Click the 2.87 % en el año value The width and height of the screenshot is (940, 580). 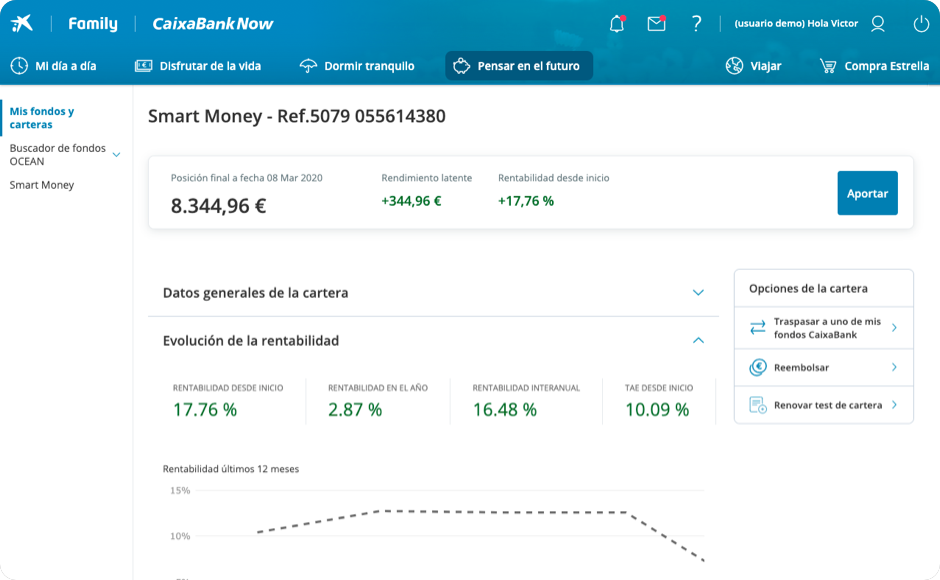(x=355, y=410)
